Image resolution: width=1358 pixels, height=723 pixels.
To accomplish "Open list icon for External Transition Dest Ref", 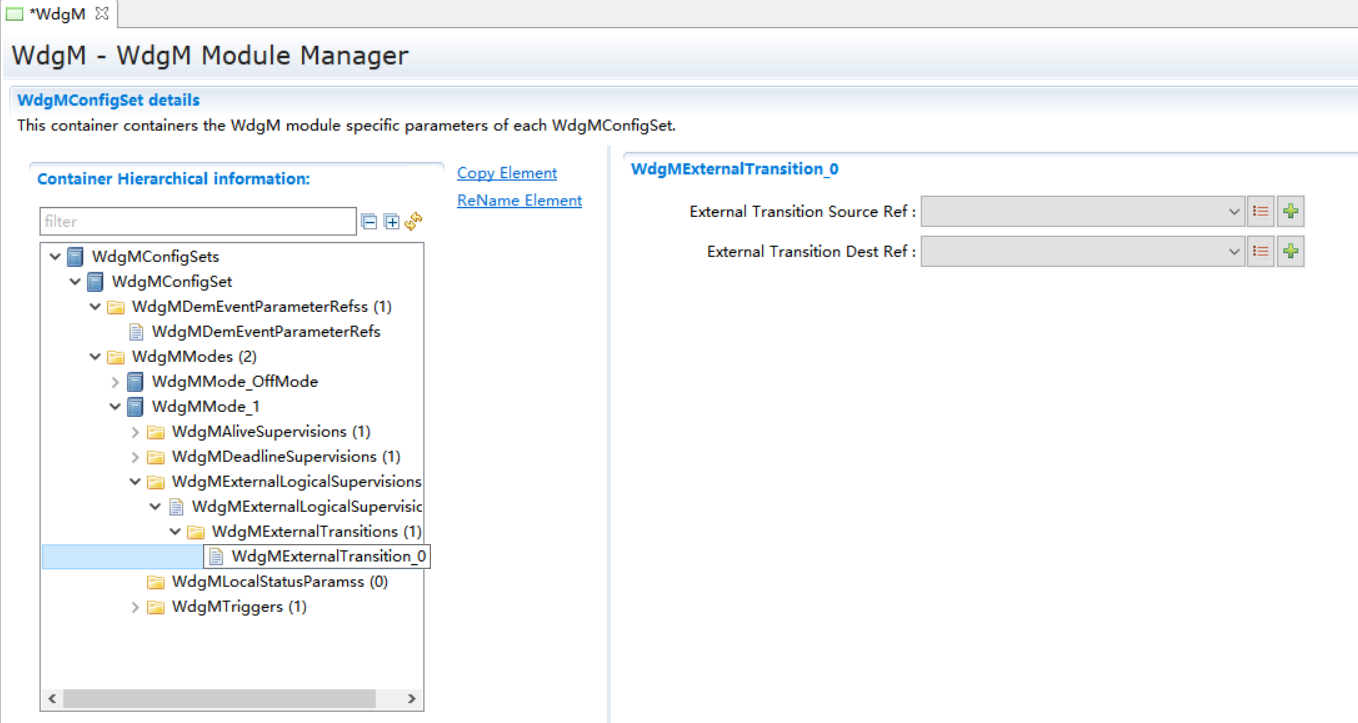I will point(1261,252).
